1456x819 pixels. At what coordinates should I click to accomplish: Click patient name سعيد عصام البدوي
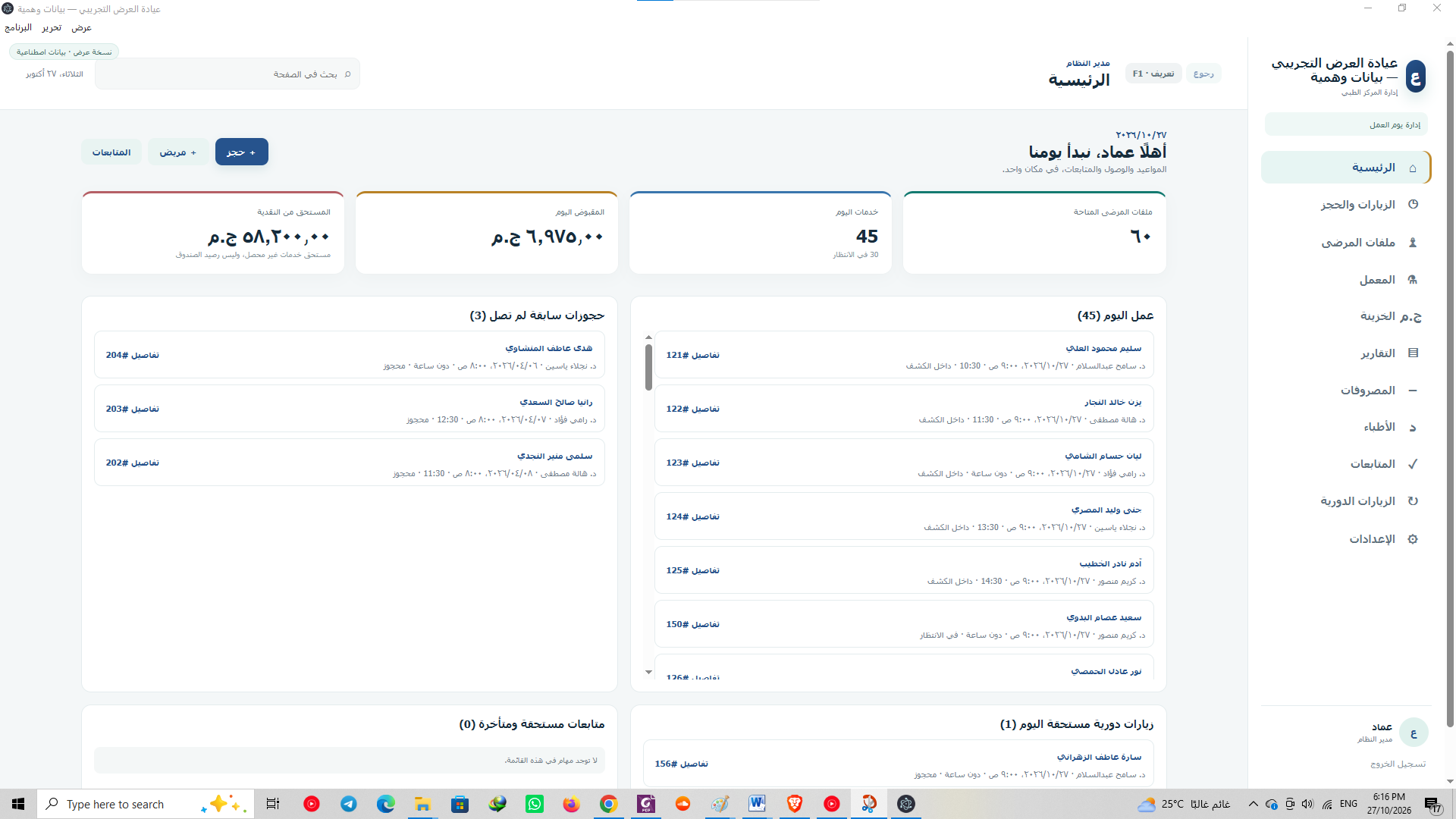click(x=1103, y=617)
